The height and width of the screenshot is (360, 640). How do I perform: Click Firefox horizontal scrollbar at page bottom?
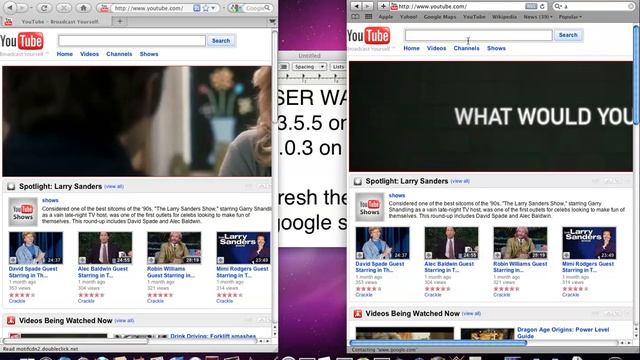click(75, 341)
